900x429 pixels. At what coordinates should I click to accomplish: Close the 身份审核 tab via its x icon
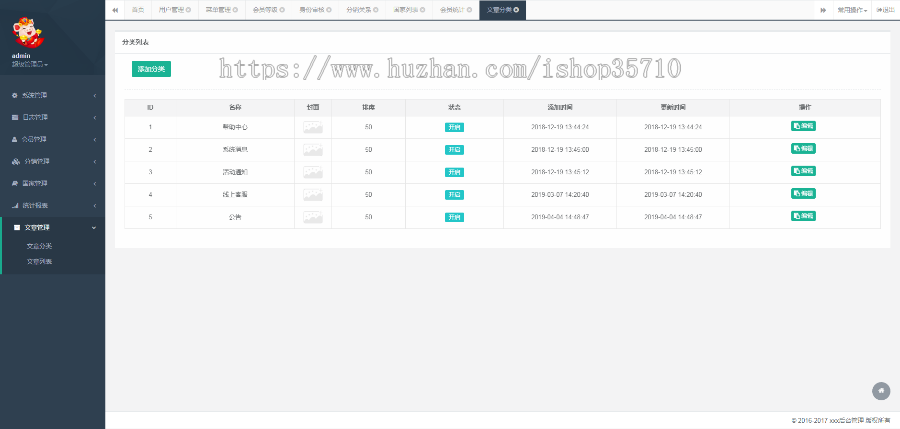328,10
